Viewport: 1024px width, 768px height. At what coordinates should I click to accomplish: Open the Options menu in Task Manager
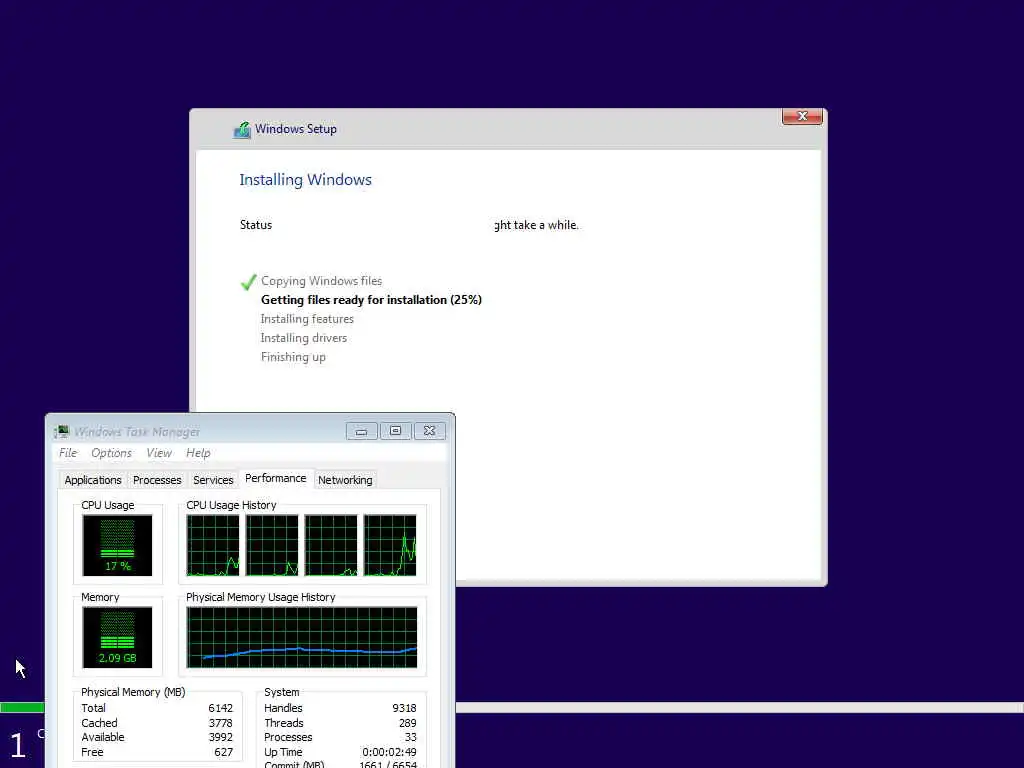(111, 453)
